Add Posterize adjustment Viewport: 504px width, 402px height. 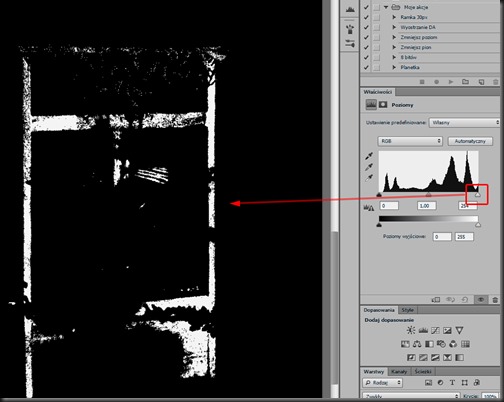[423, 358]
